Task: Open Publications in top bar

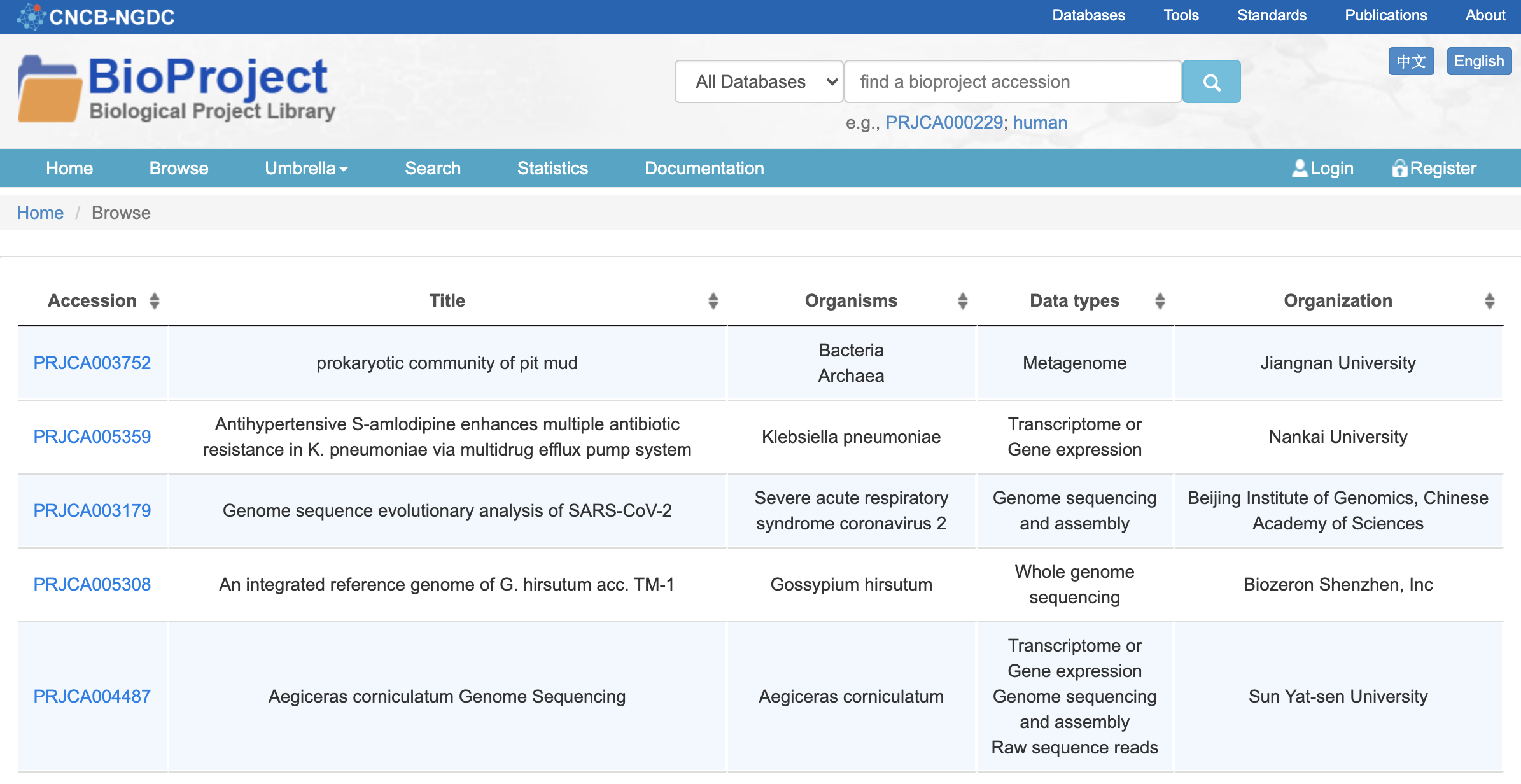Action: pos(1385,15)
